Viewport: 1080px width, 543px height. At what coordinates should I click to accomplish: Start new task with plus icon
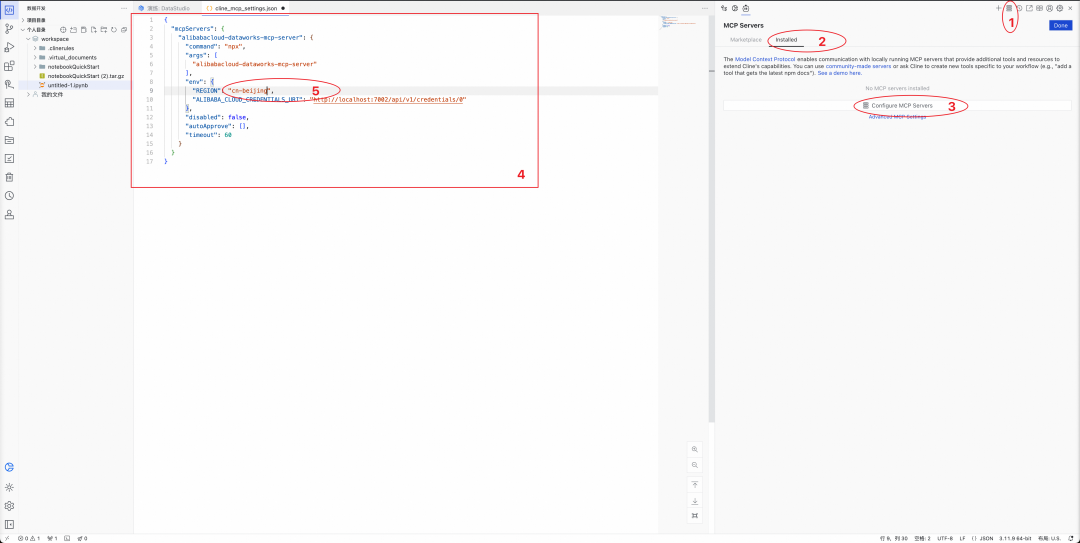[999, 8]
